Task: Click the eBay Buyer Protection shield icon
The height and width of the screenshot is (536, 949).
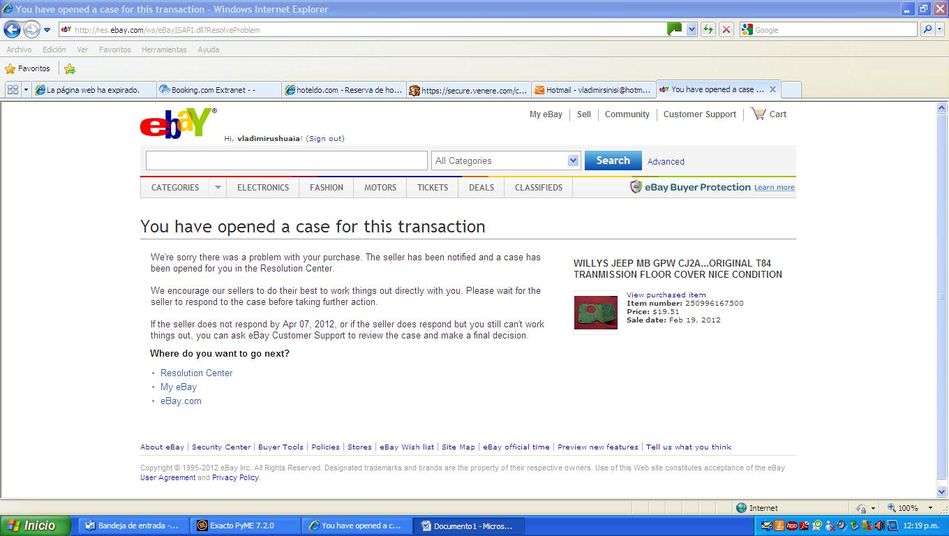Action: [x=635, y=187]
